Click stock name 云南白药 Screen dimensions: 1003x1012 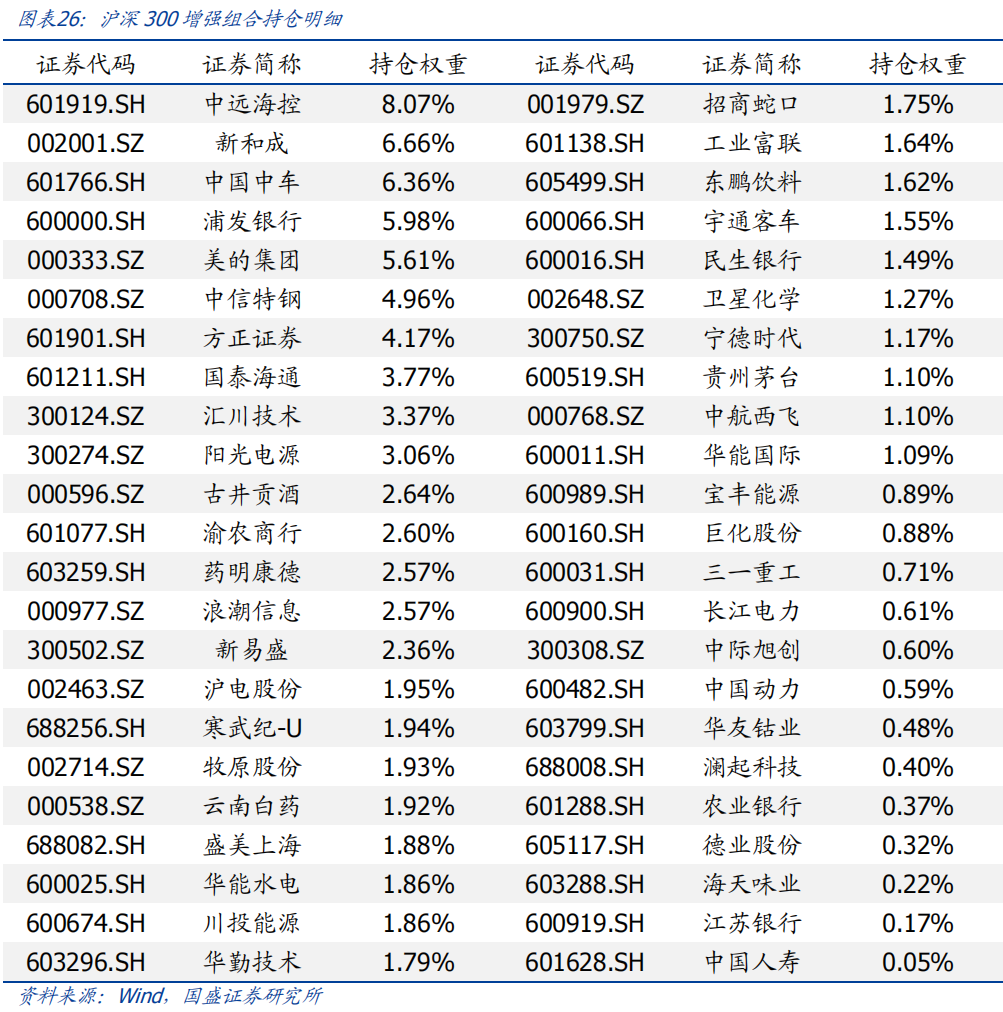coord(252,806)
